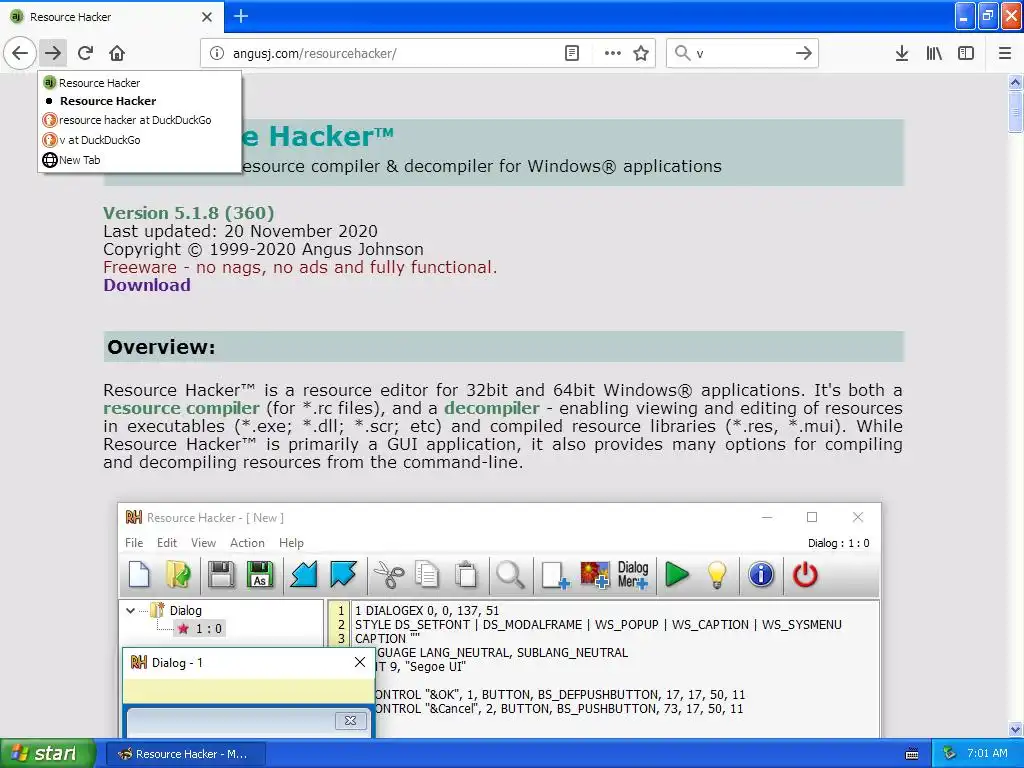Image resolution: width=1024 pixels, height=768 pixels.
Task: Bookmark this page with the star
Action: (x=641, y=53)
